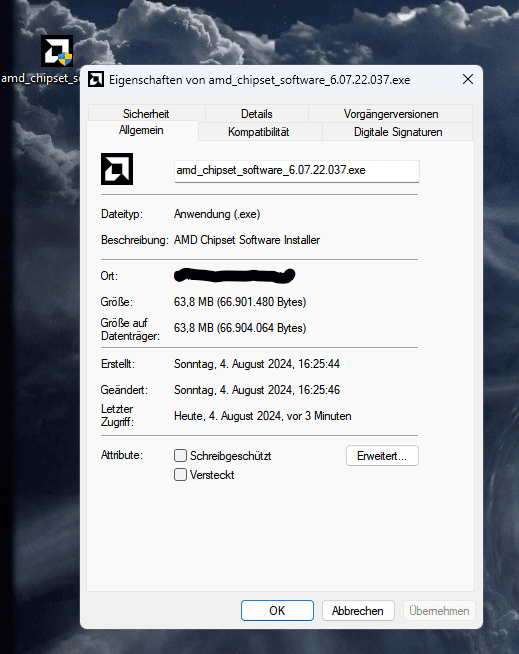Viewport: 519px width, 654px height.
Task: Close the Eigenschaften dialog with X
Action: tap(468, 79)
